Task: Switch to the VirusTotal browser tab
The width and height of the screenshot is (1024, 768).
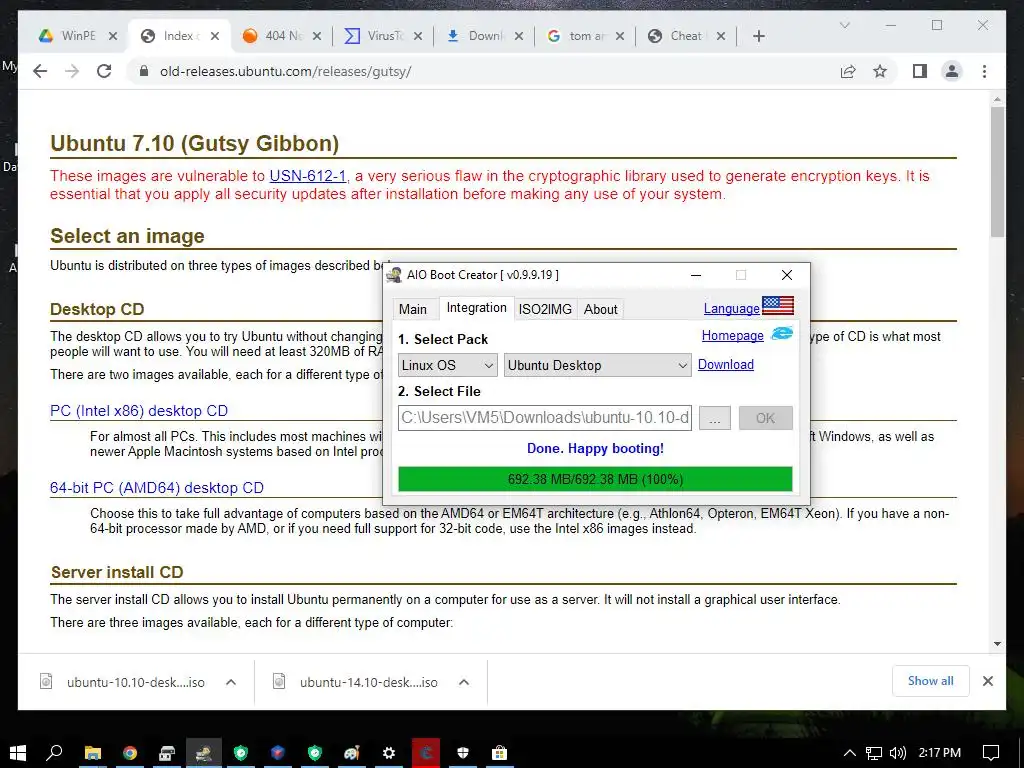Action: point(383,36)
